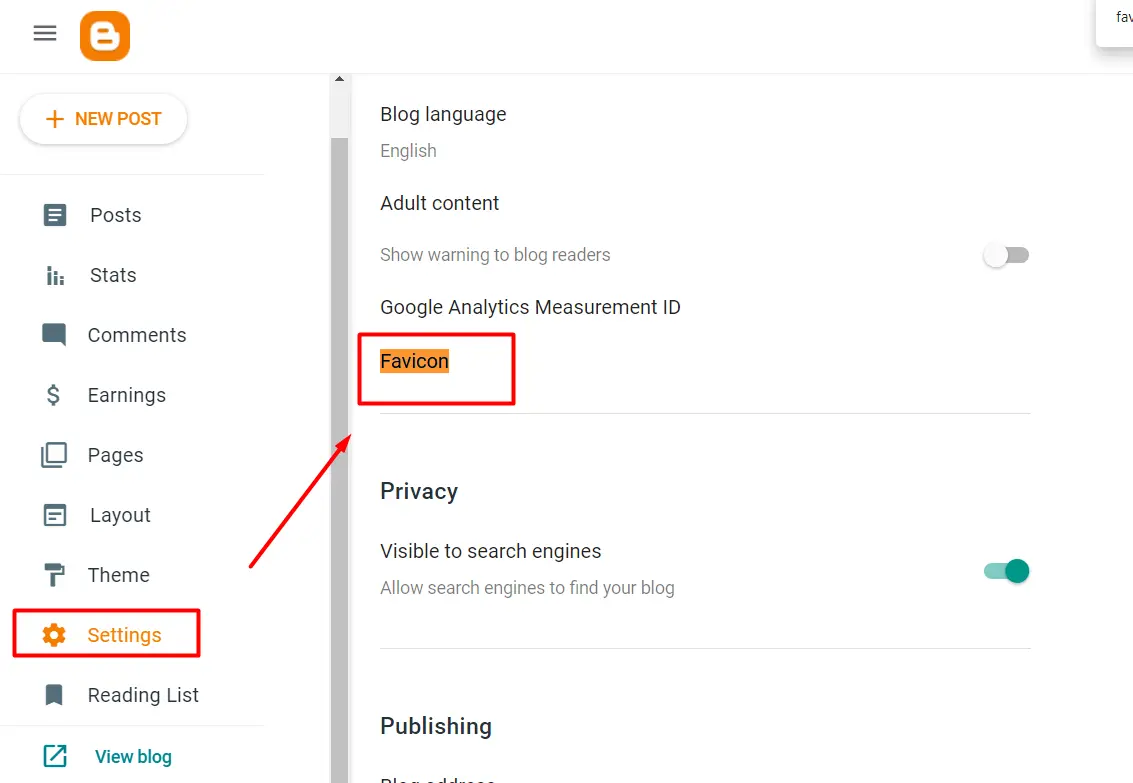The width and height of the screenshot is (1133, 783).
Task: Select Pages in the sidebar
Action: coord(116,455)
